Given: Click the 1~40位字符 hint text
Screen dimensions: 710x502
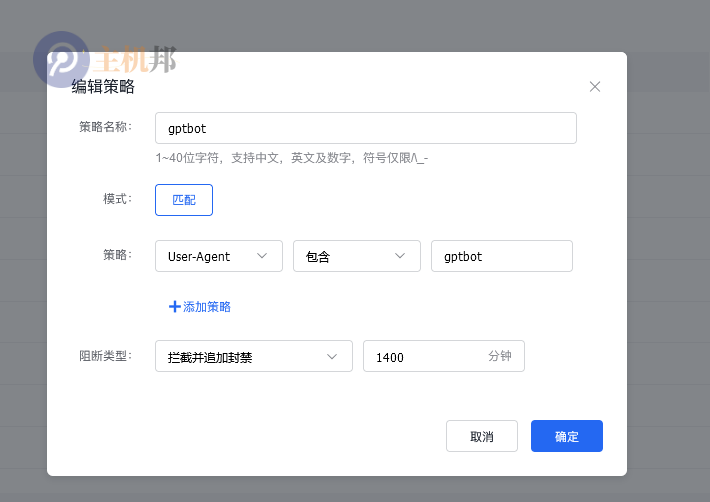Looking at the screenshot, I should [292, 158].
